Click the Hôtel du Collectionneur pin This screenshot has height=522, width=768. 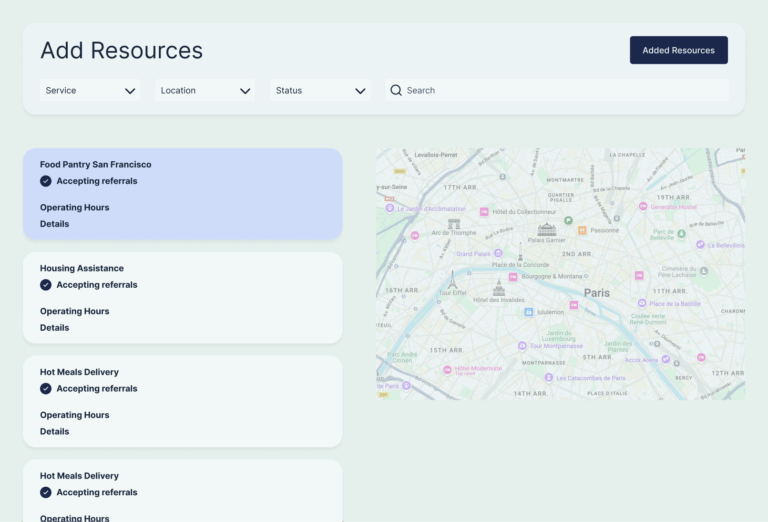484,212
